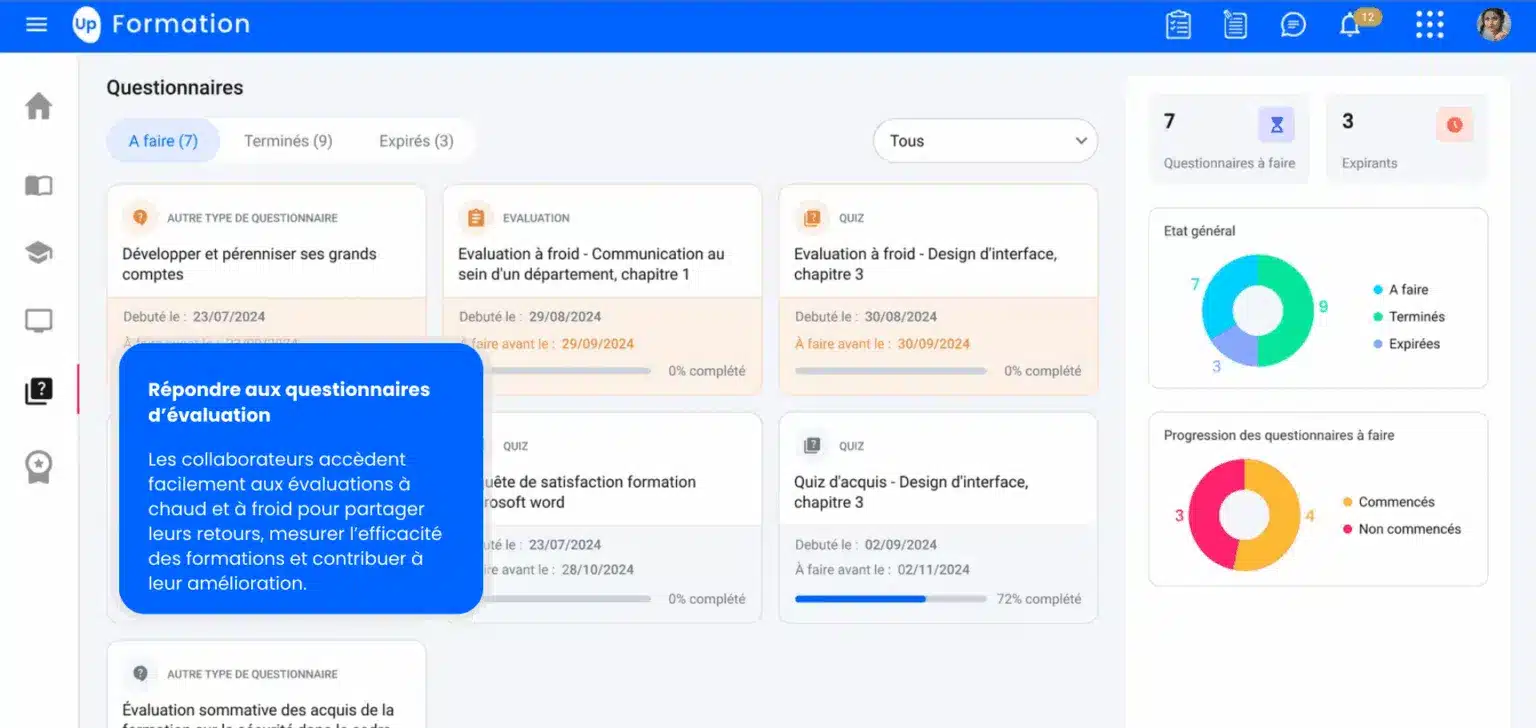1536x728 pixels.
Task: Select the graduation cap sidebar icon
Action: [38, 253]
